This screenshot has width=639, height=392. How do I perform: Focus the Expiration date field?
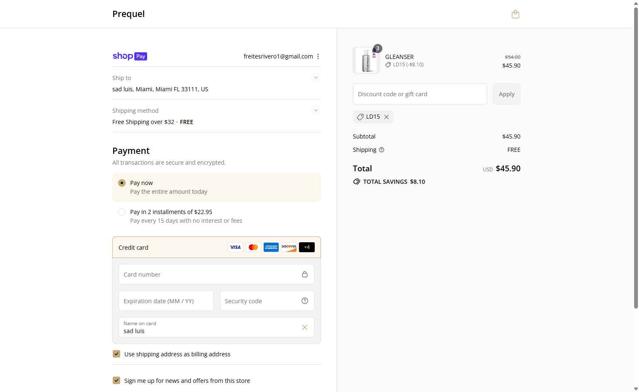coord(166,301)
